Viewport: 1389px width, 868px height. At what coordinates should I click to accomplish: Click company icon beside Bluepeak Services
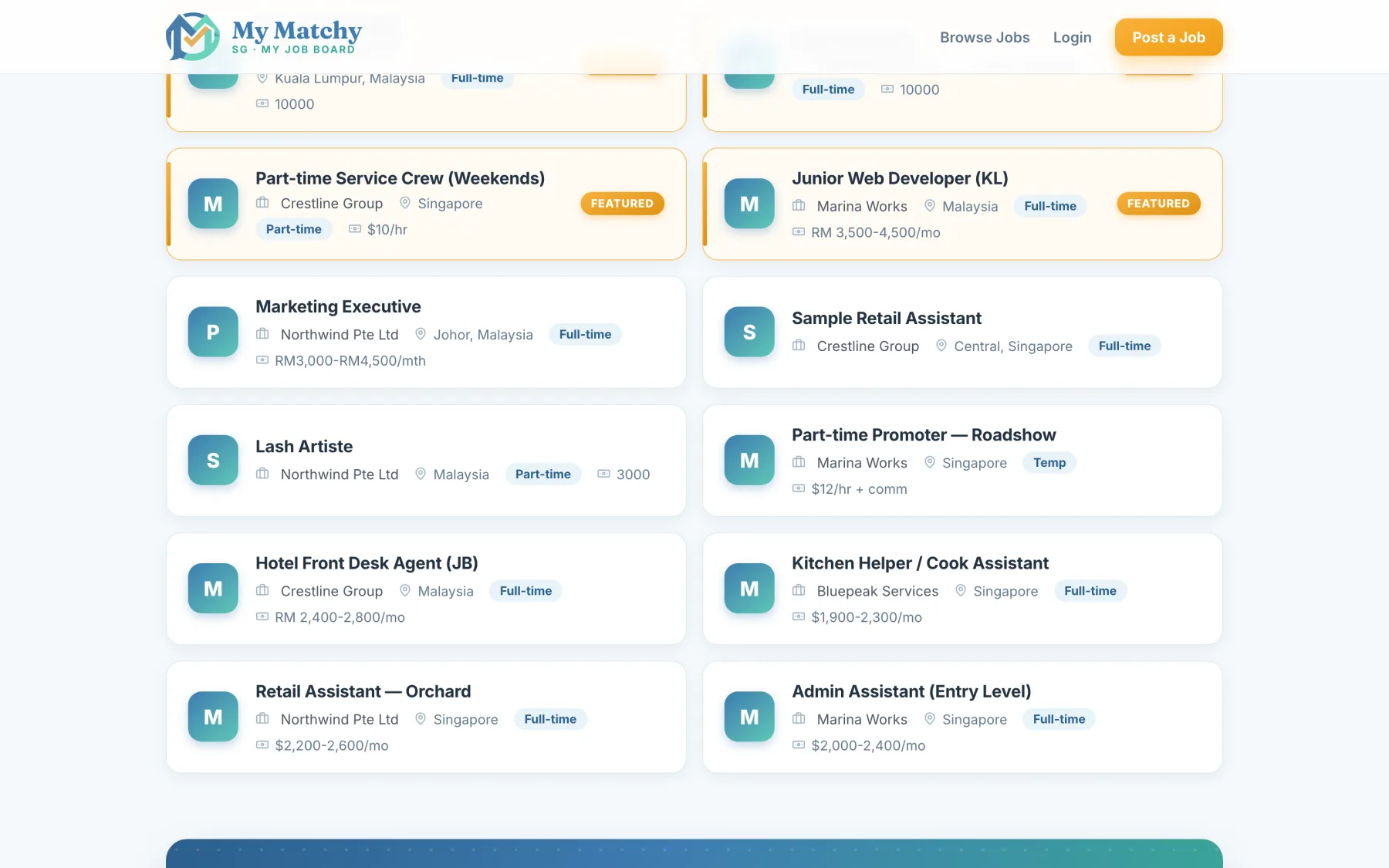tap(799, 590)
